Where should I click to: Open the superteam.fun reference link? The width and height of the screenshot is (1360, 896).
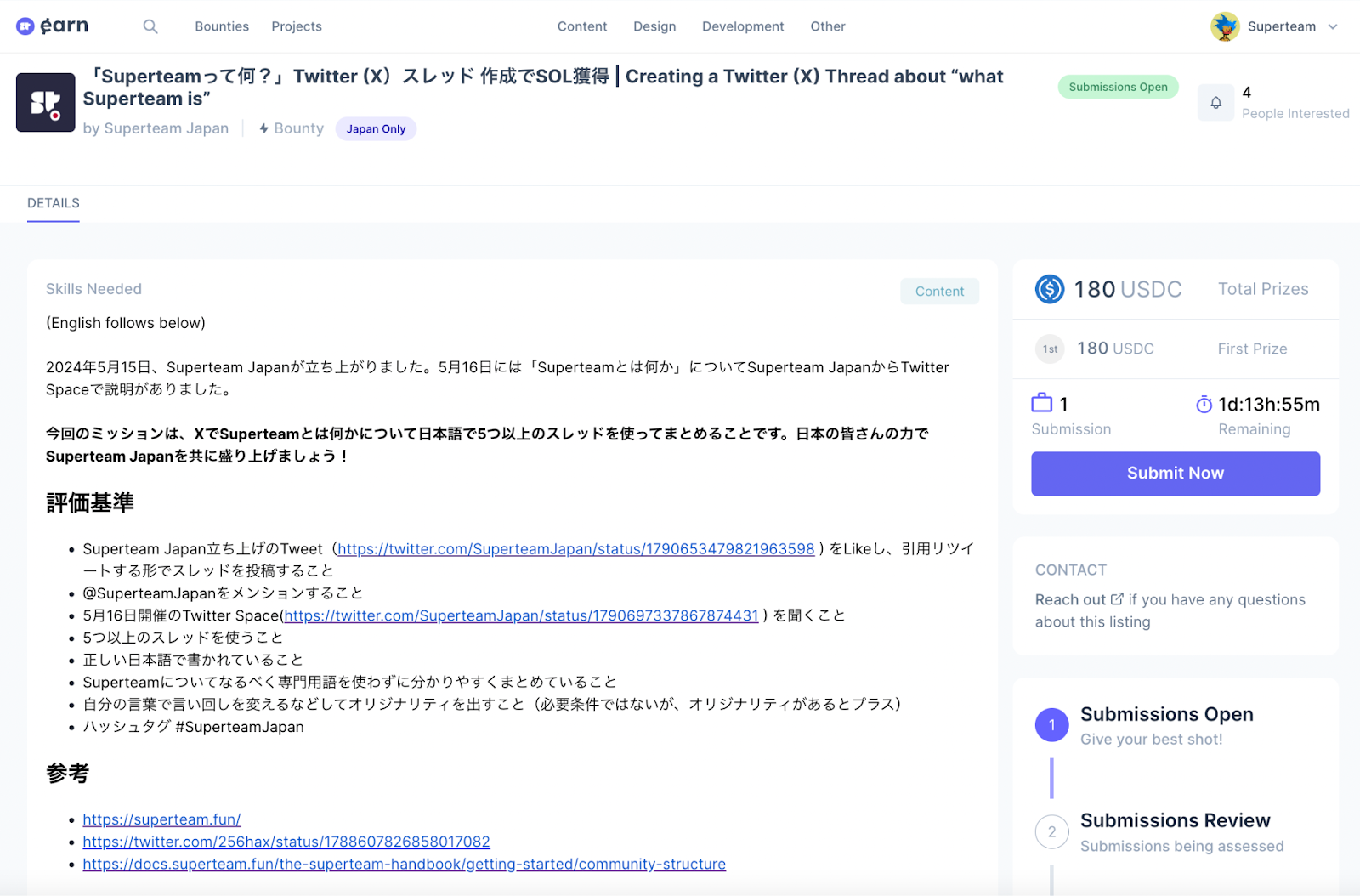coord(161,819)
